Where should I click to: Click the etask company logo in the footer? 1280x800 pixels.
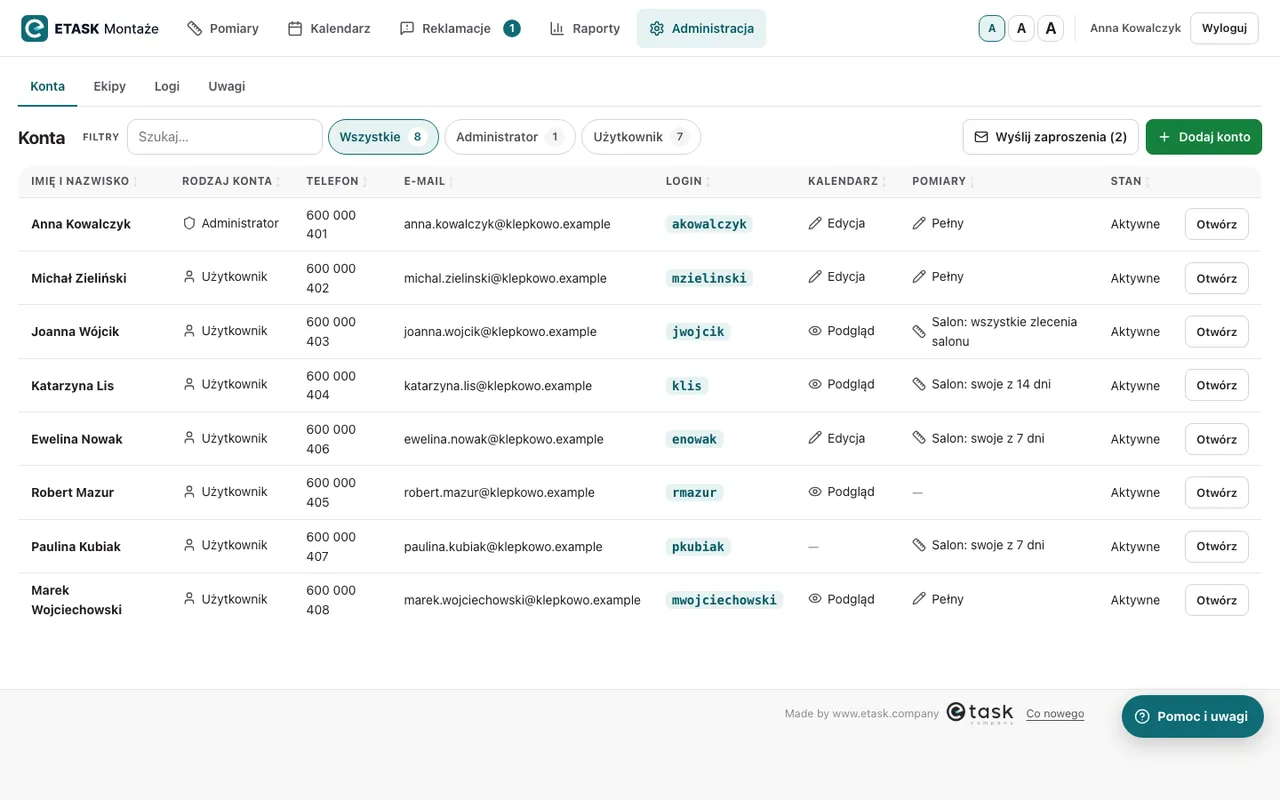point(980,712)
